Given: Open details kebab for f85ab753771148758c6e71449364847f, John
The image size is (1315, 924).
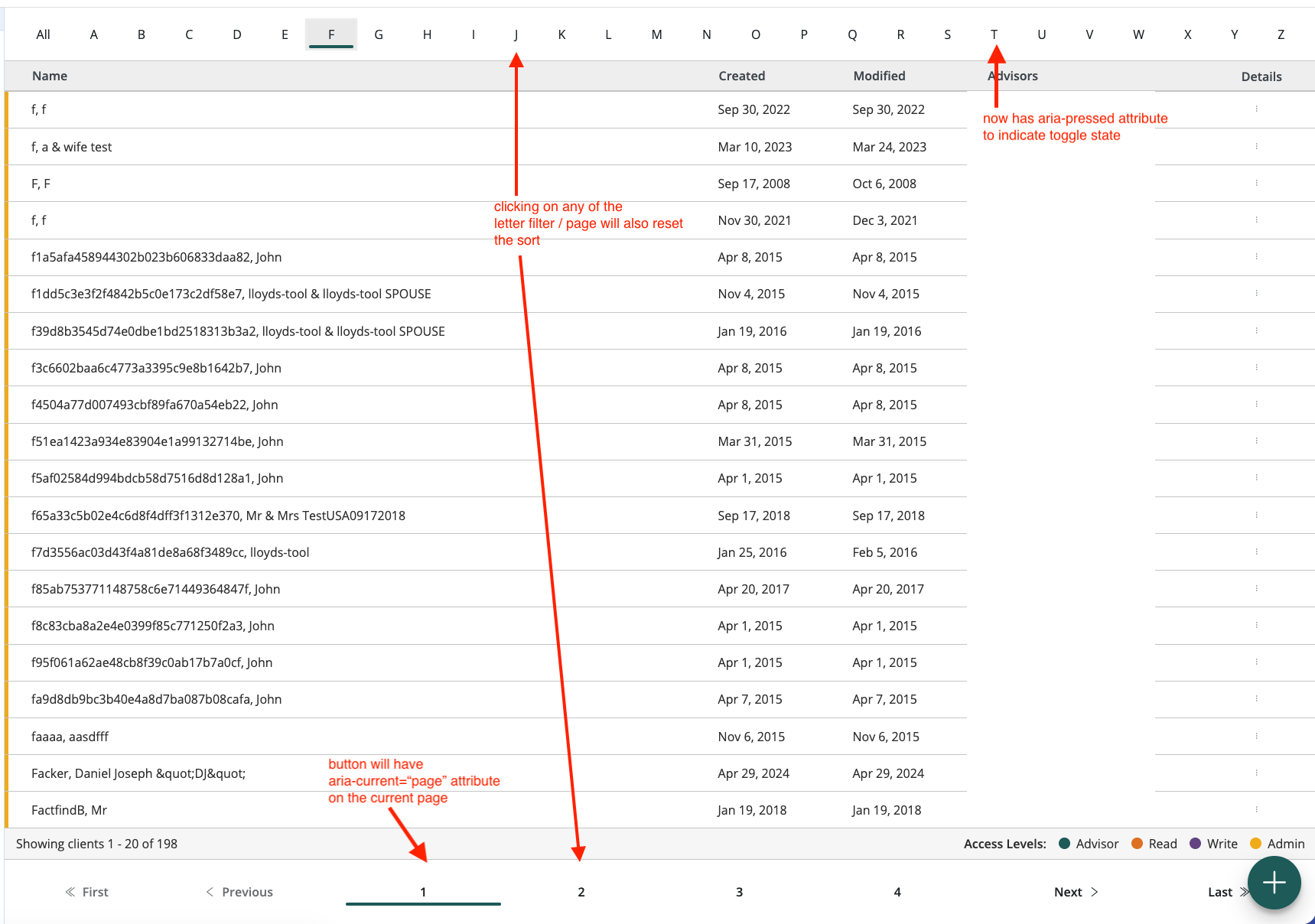Looking at the screenshot, I should pyautogui.click(x=1256, y=588).
